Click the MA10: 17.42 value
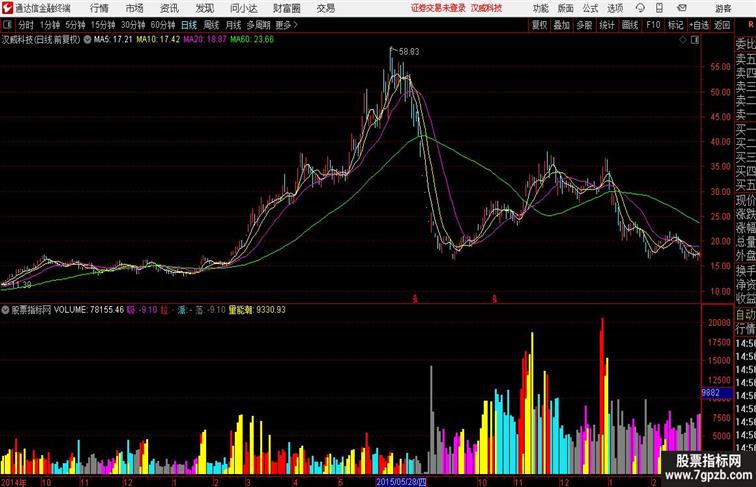756x487 pixels. [158, 40]
